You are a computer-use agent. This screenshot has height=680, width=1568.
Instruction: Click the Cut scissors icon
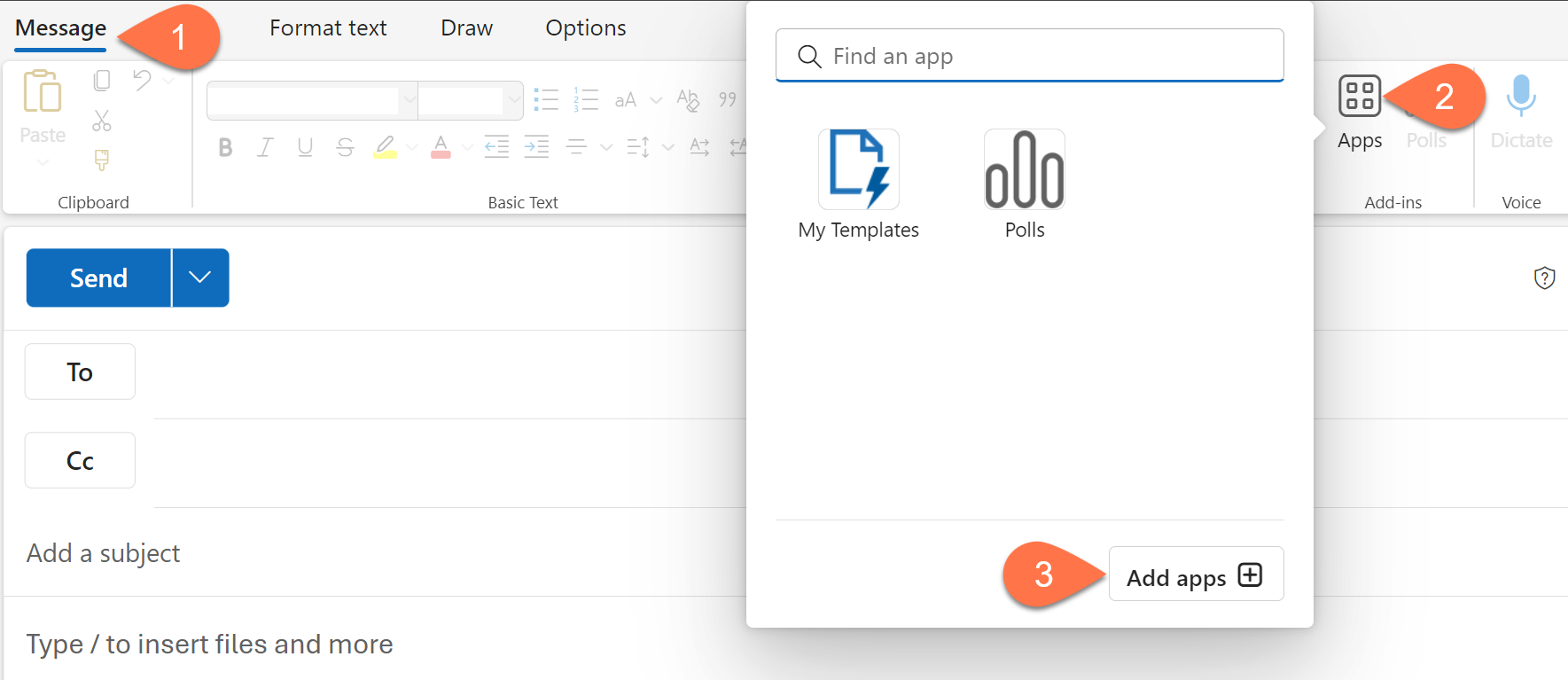tap(102, 121)
